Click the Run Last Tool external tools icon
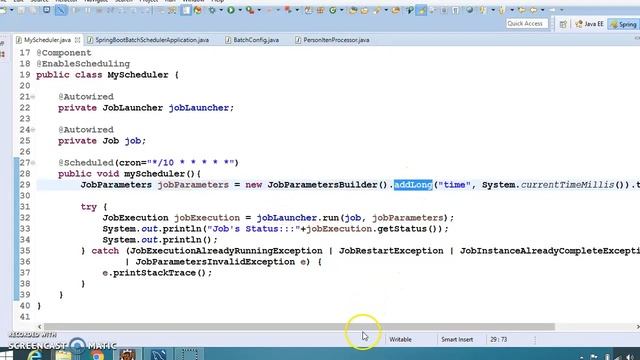This screenshot has width=640, height=360. tap(250, 10)
